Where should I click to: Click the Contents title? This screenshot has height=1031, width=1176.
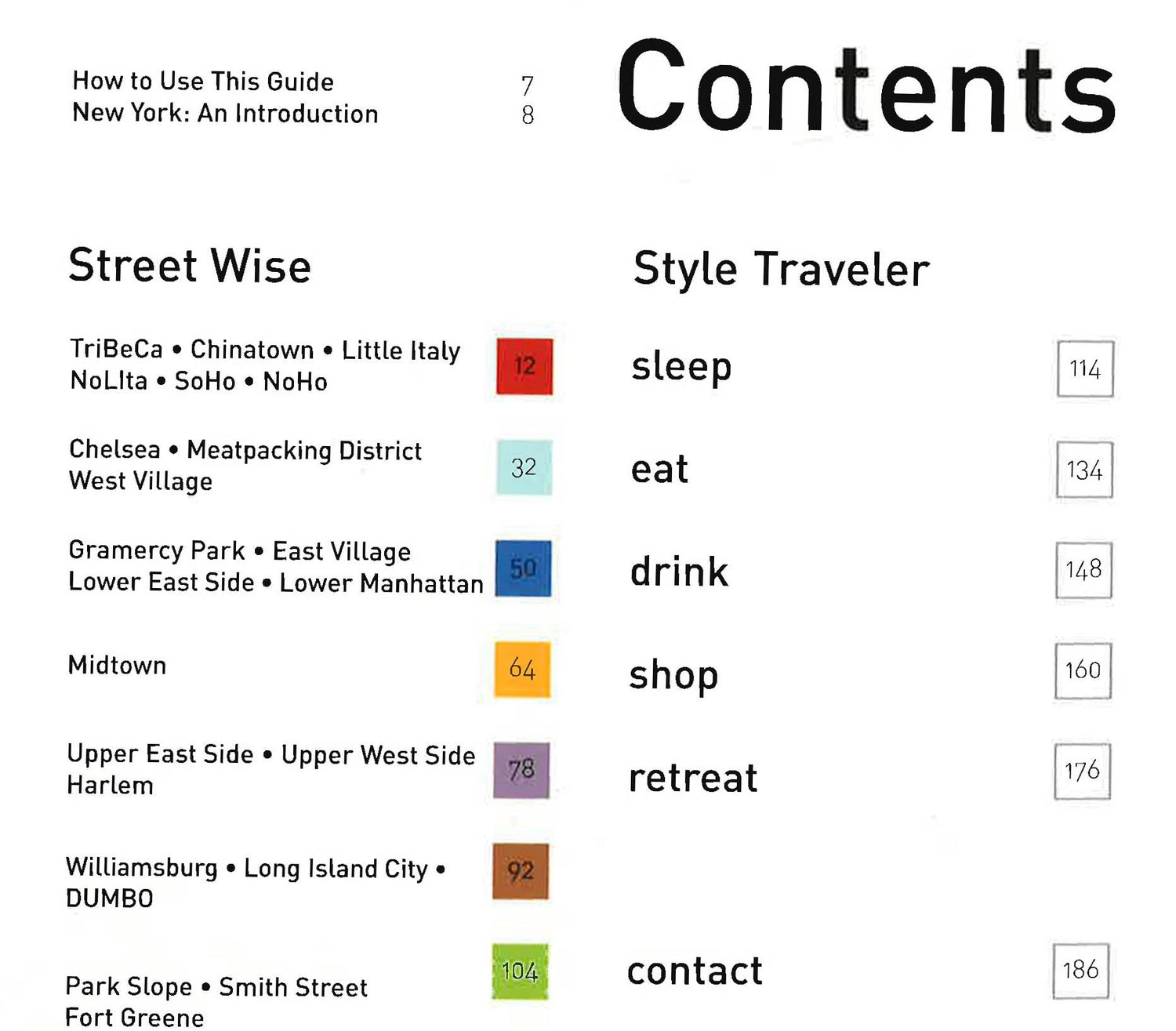(866, 89)
